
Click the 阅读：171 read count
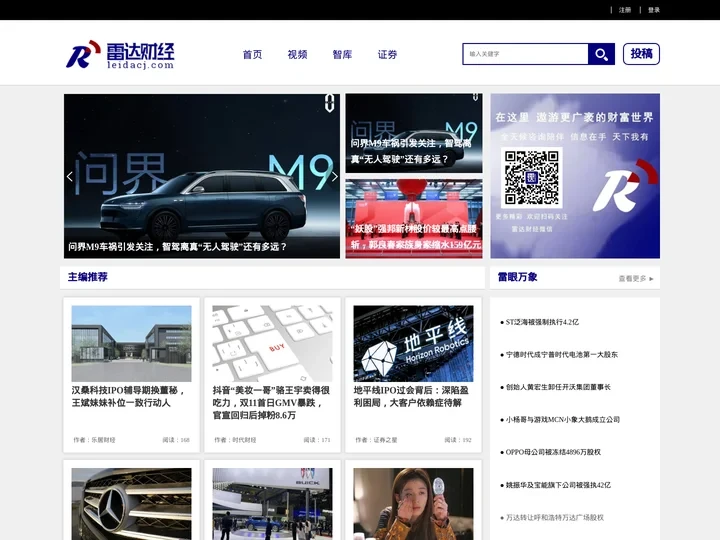317,440
